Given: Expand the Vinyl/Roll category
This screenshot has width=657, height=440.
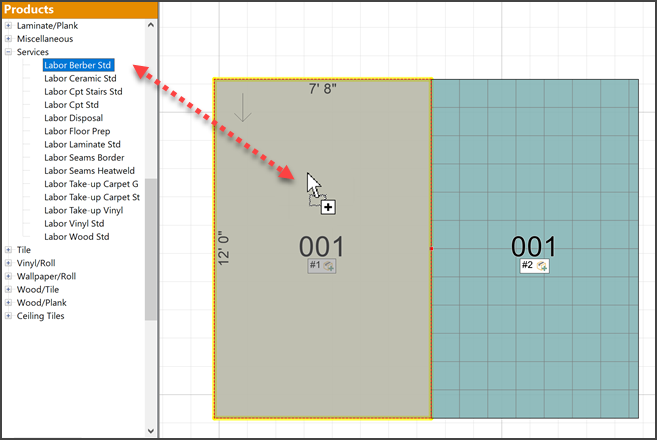Looking at the screenshot, I should [x=8, y=263].
